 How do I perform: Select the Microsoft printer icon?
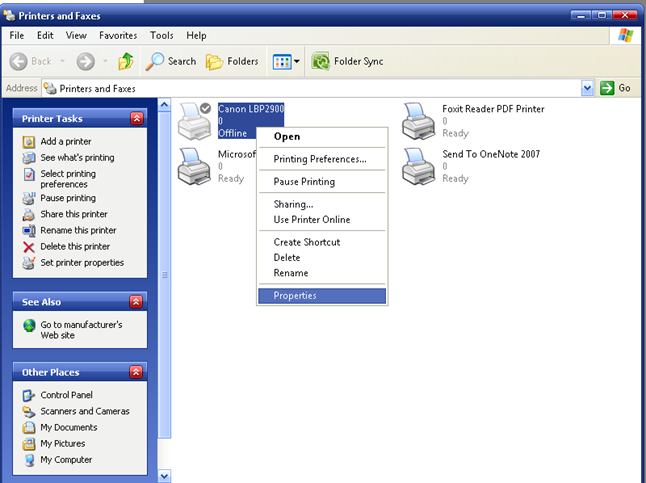pyautogui.click(x=194, y=166)
